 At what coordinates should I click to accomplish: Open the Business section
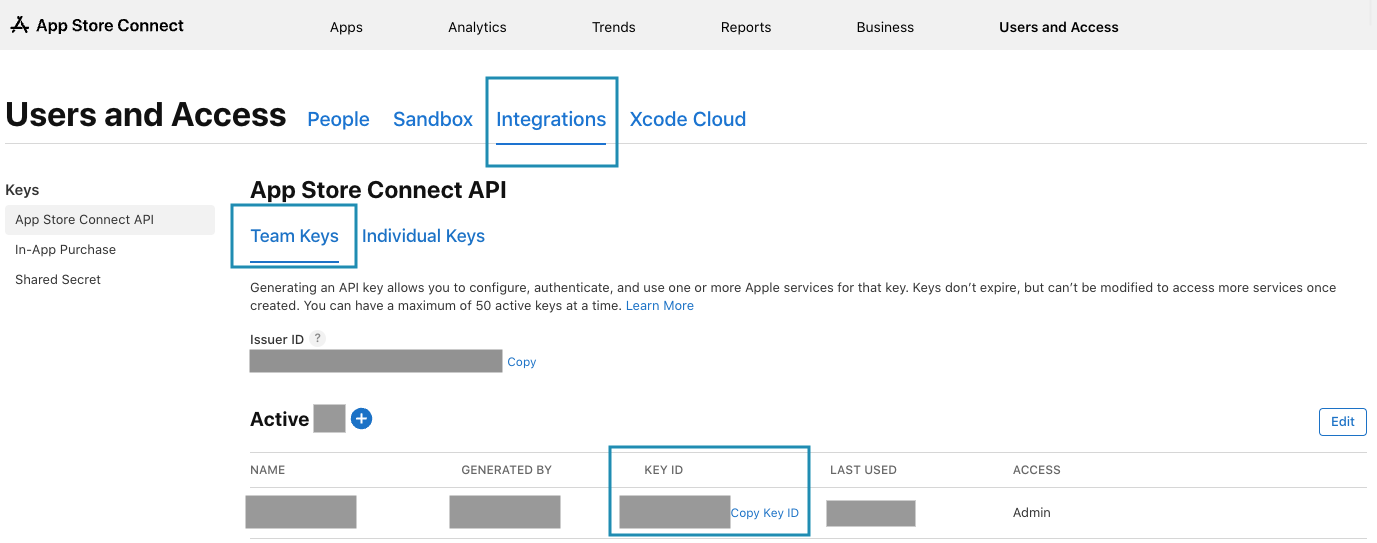[885, 27]
